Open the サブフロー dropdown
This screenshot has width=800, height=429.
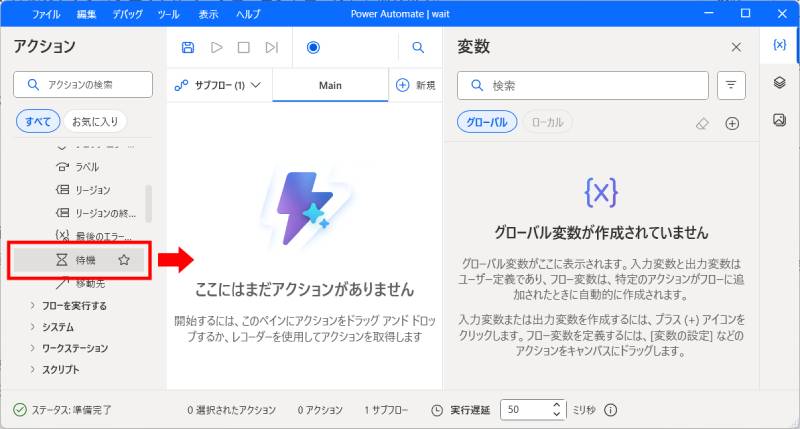(217, 85)
